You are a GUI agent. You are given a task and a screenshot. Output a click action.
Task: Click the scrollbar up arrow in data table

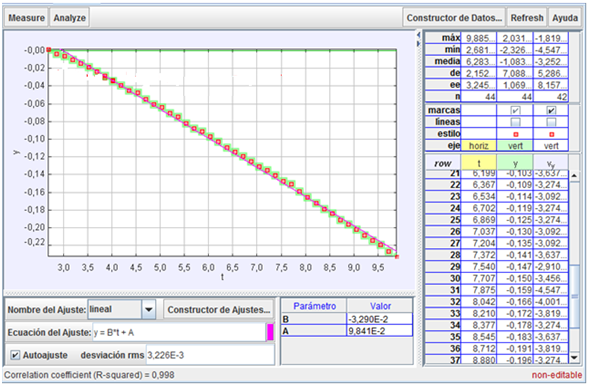pyautogui.click(x=574, y=176)
